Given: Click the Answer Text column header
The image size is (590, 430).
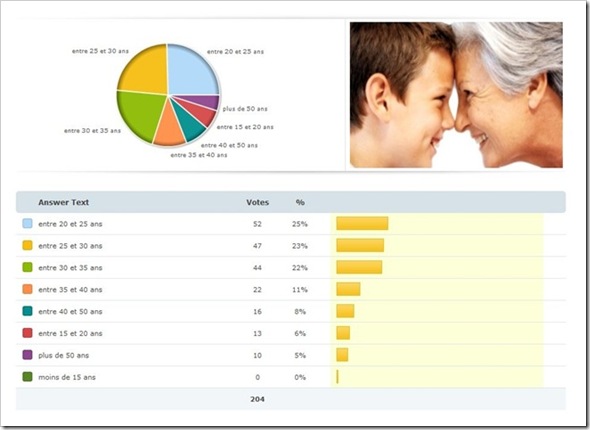Looking at the screenshot, I should (64, 202).
